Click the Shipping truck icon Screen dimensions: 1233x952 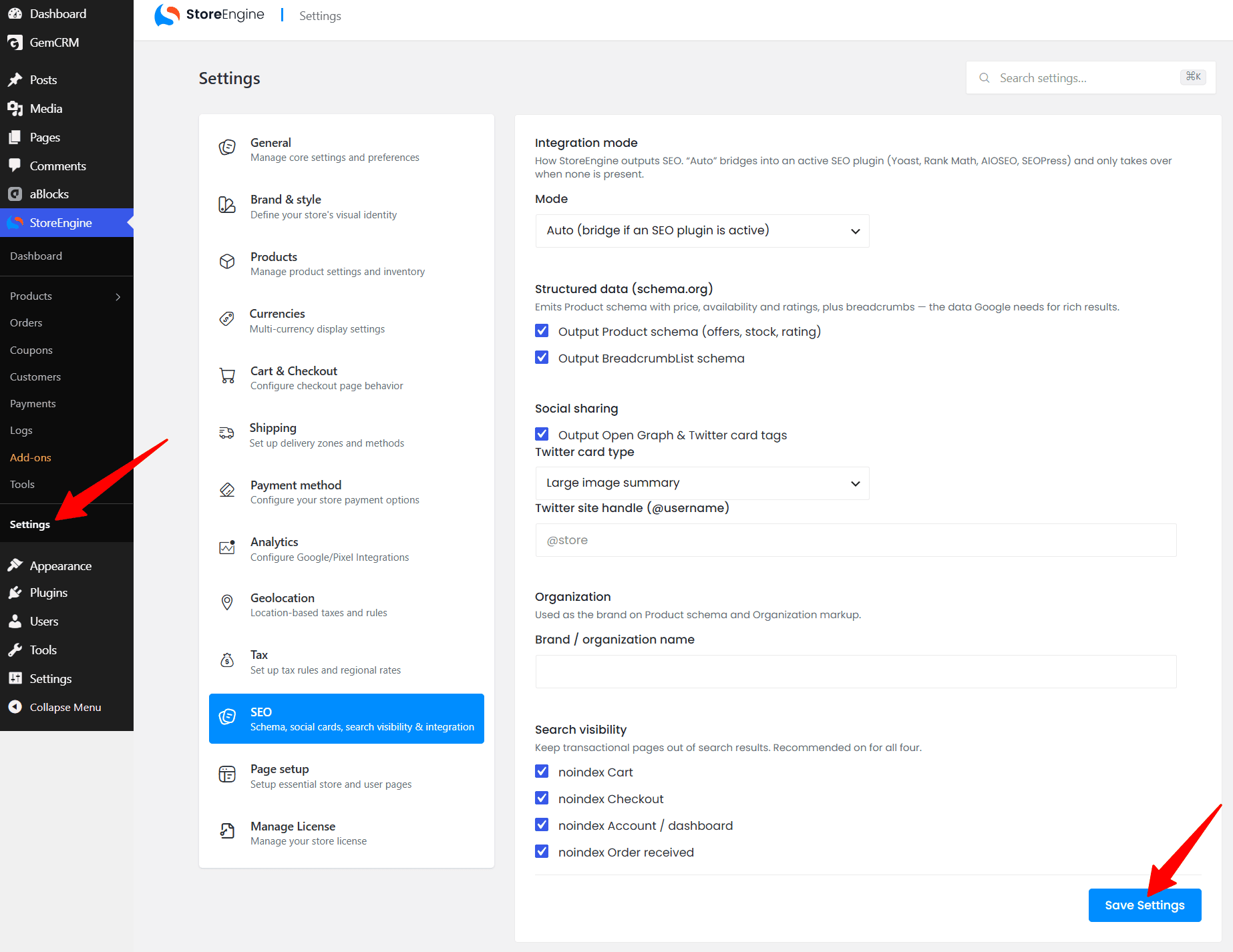point(227,433)
